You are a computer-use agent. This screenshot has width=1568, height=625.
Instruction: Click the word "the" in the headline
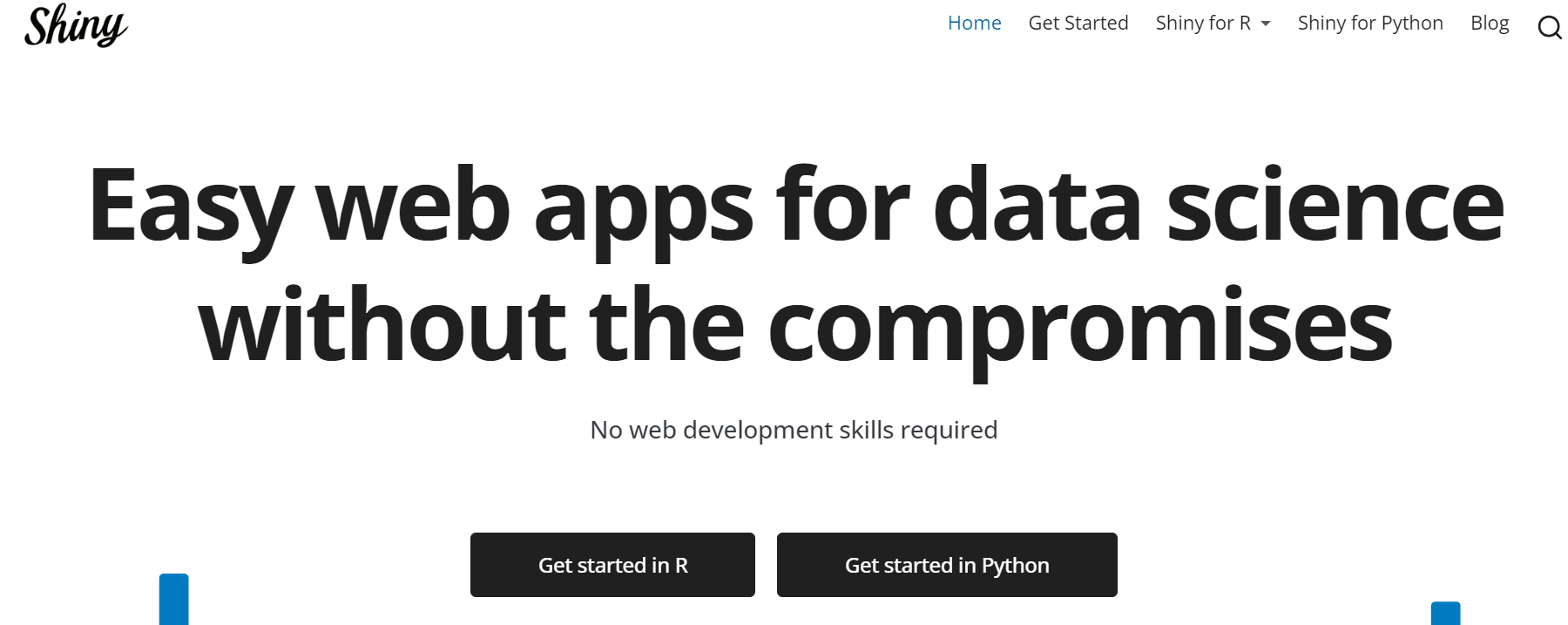pyautogui.click(x=666, y=326)
